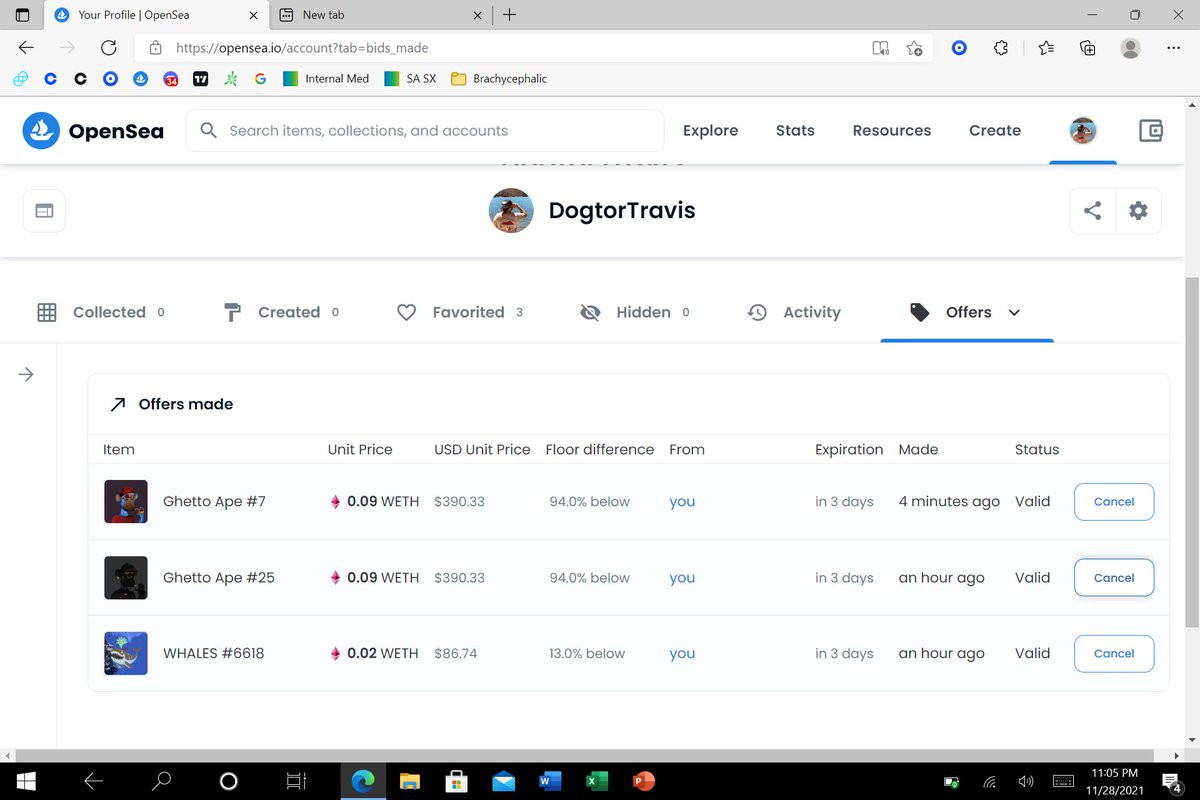Open a new browser tab with plus button
Image resolution: width=1200 pixels, height=800 pixels.
pyautogui.click(x=509, y=15)
